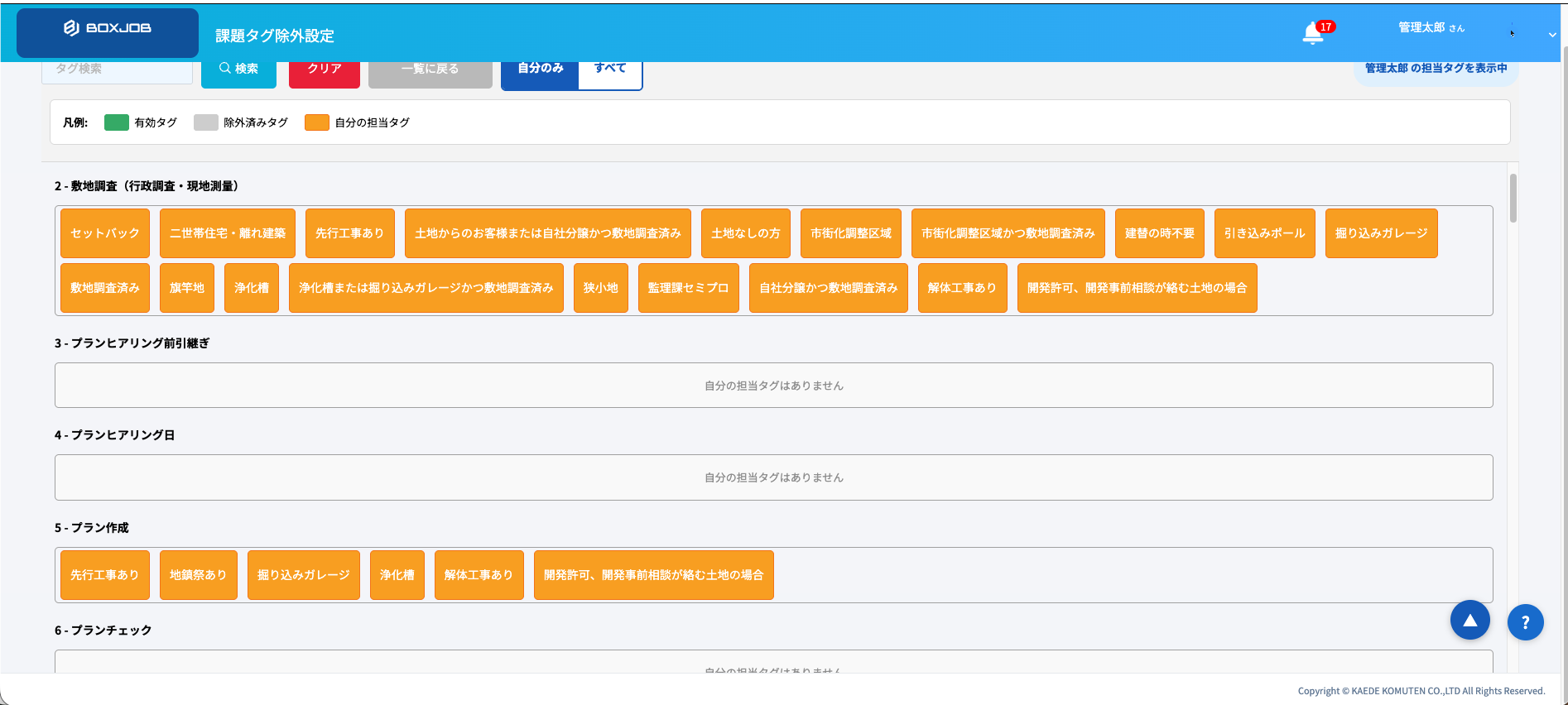
Task: Open the 管理太郎 user account menu
Action: coord(1431,27)
